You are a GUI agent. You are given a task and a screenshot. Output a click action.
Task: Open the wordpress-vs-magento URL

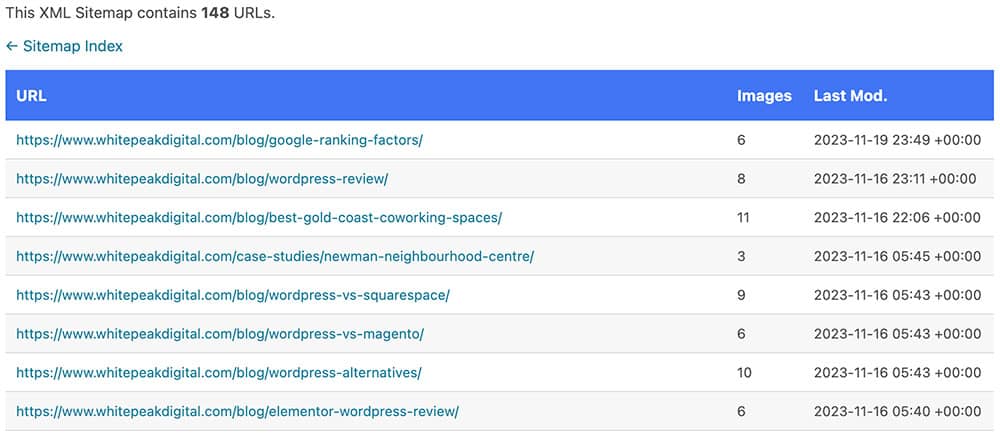[x=220, y=334]
